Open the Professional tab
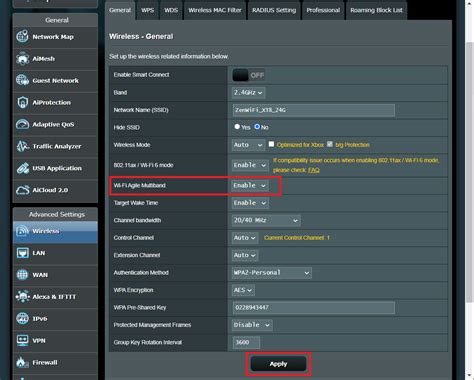This screenshot has height=380, width=474. 323,10
